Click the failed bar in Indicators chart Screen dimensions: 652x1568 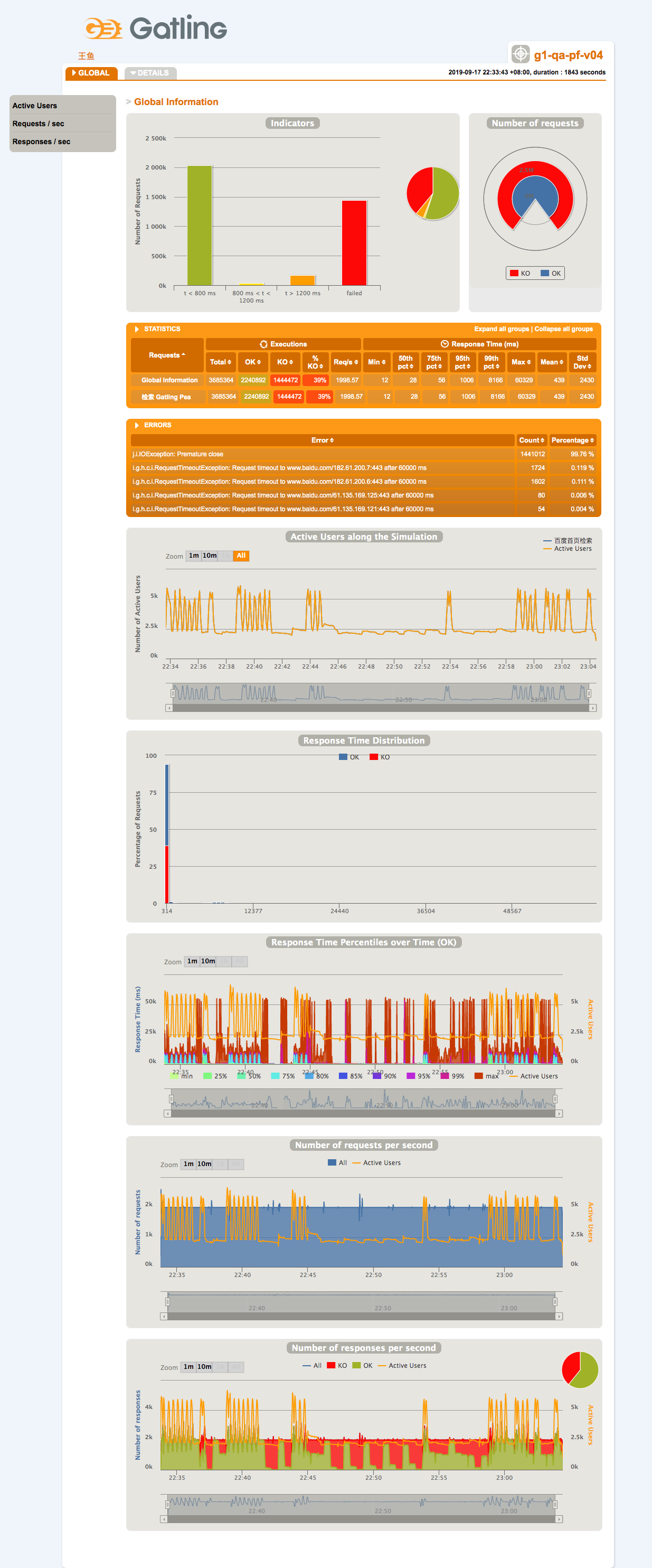tap(354, 243)
